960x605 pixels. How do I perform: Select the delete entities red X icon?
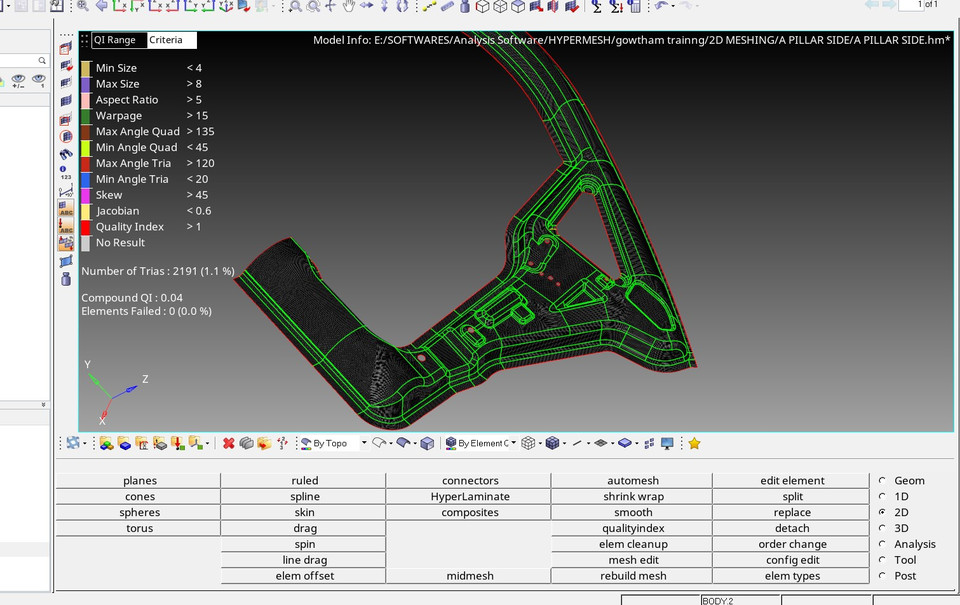click(x=229, y=444)
